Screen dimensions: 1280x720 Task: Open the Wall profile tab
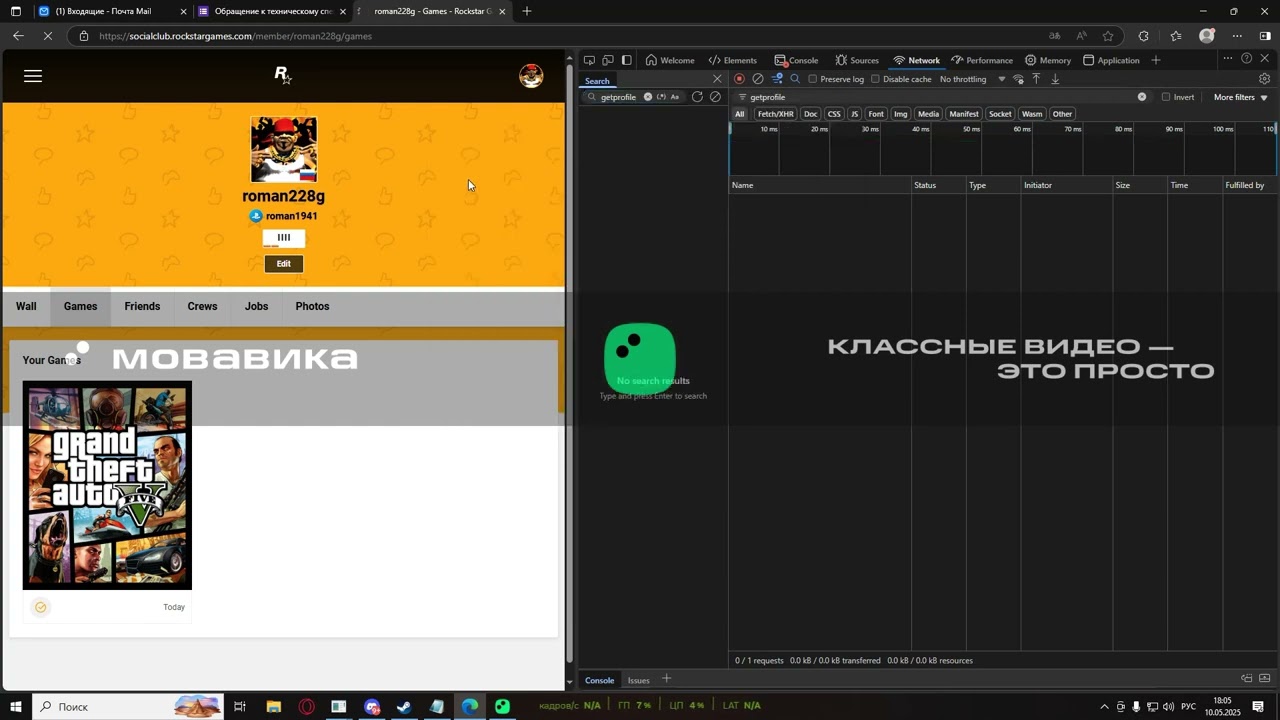point(26,307)
